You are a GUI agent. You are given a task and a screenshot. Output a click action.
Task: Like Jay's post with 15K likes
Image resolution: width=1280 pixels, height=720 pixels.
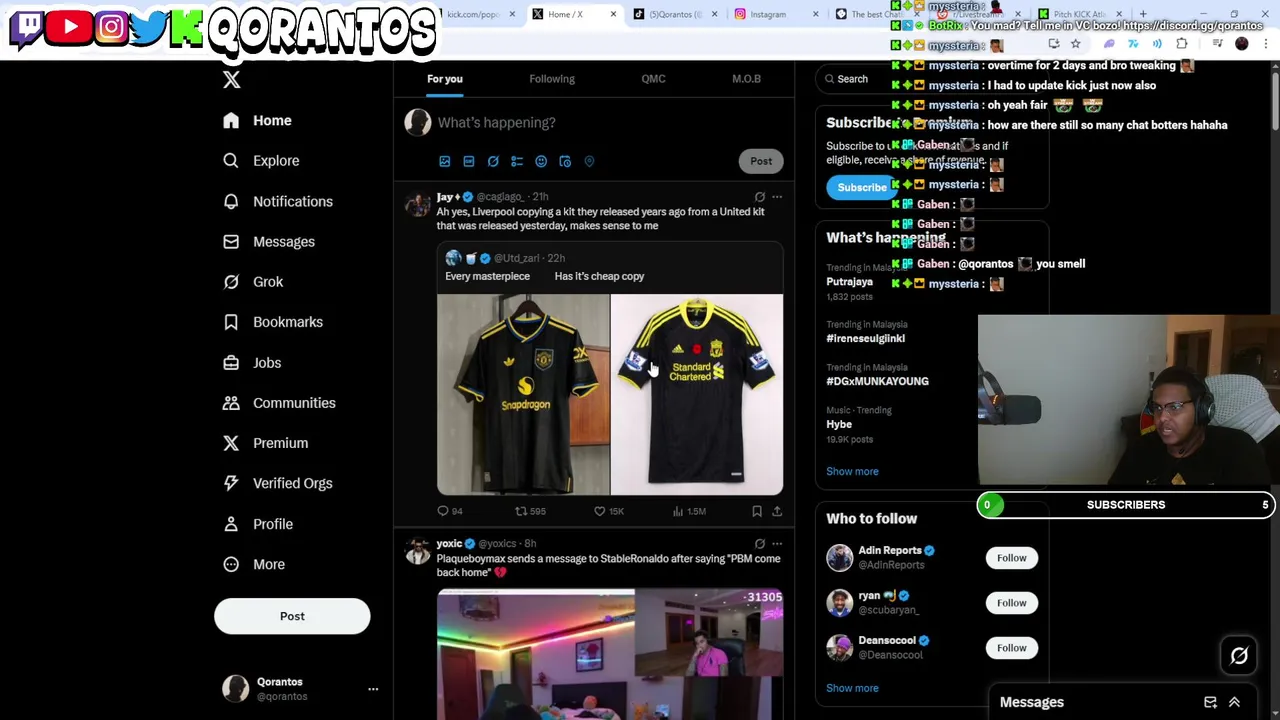(x=608, y=511)
